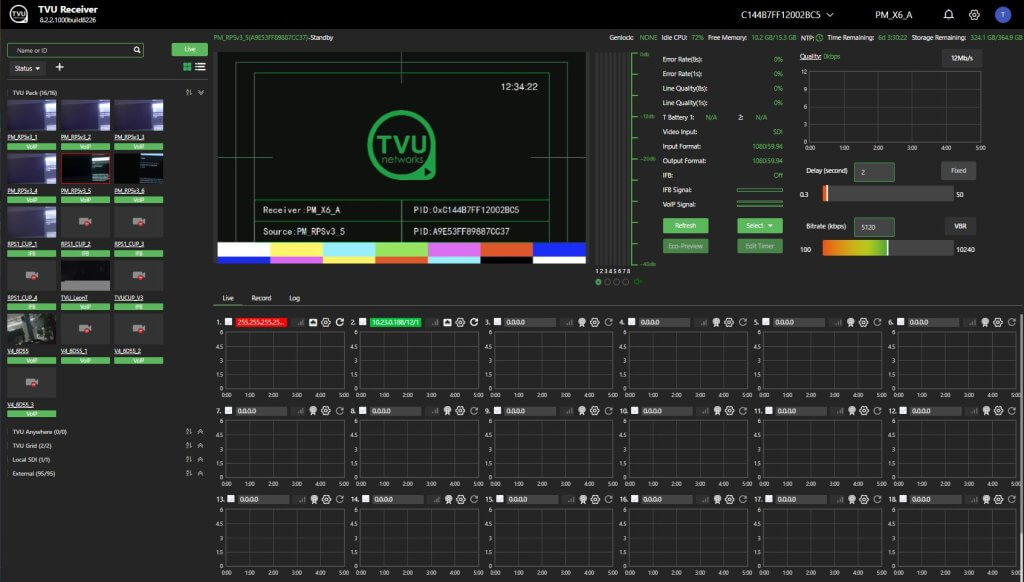Switch to the Record tab
The width and height of the screenshot is (1024, 582).
(261, 298)
